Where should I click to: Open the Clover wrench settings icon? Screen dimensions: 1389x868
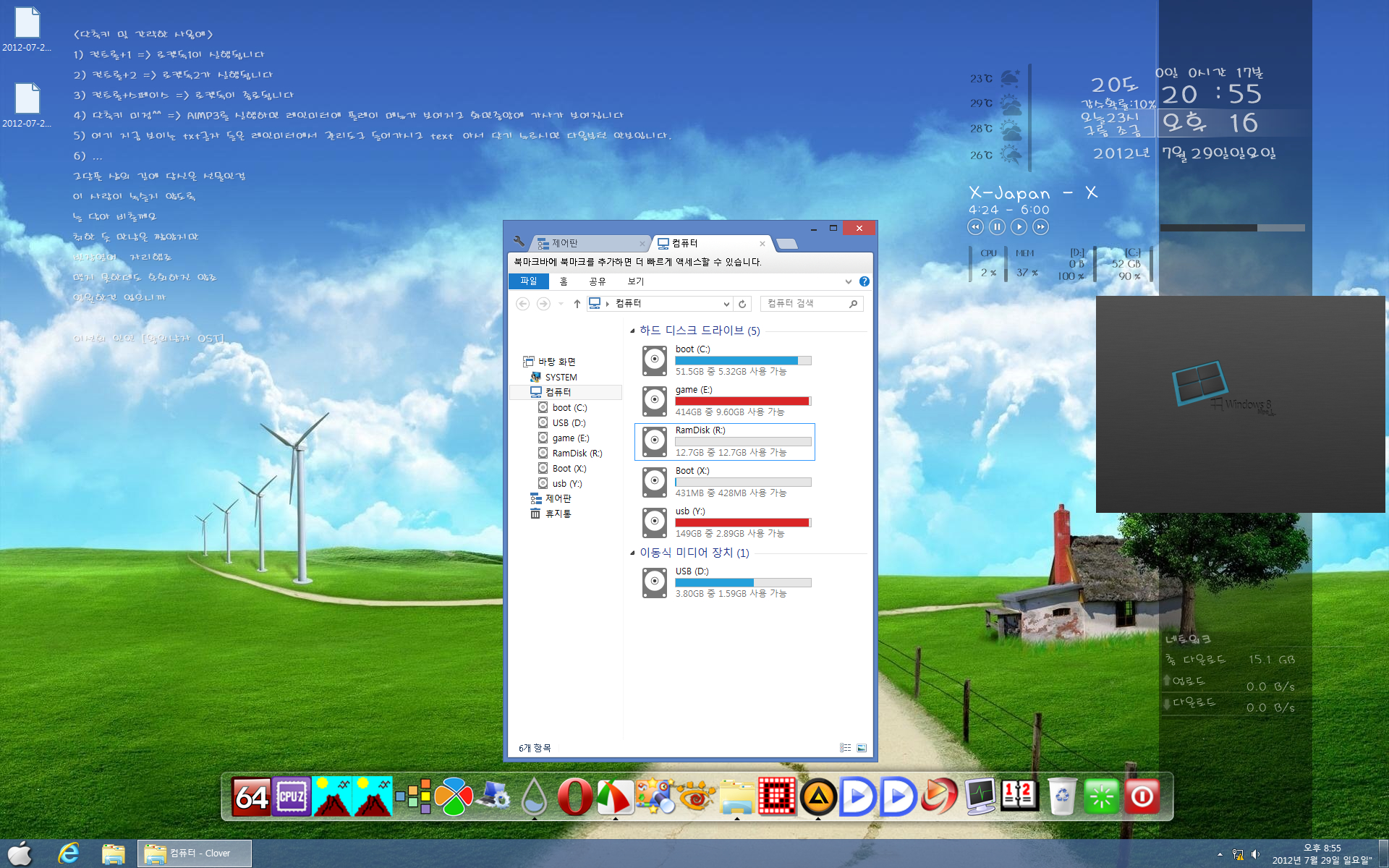(x=519, y=242)
